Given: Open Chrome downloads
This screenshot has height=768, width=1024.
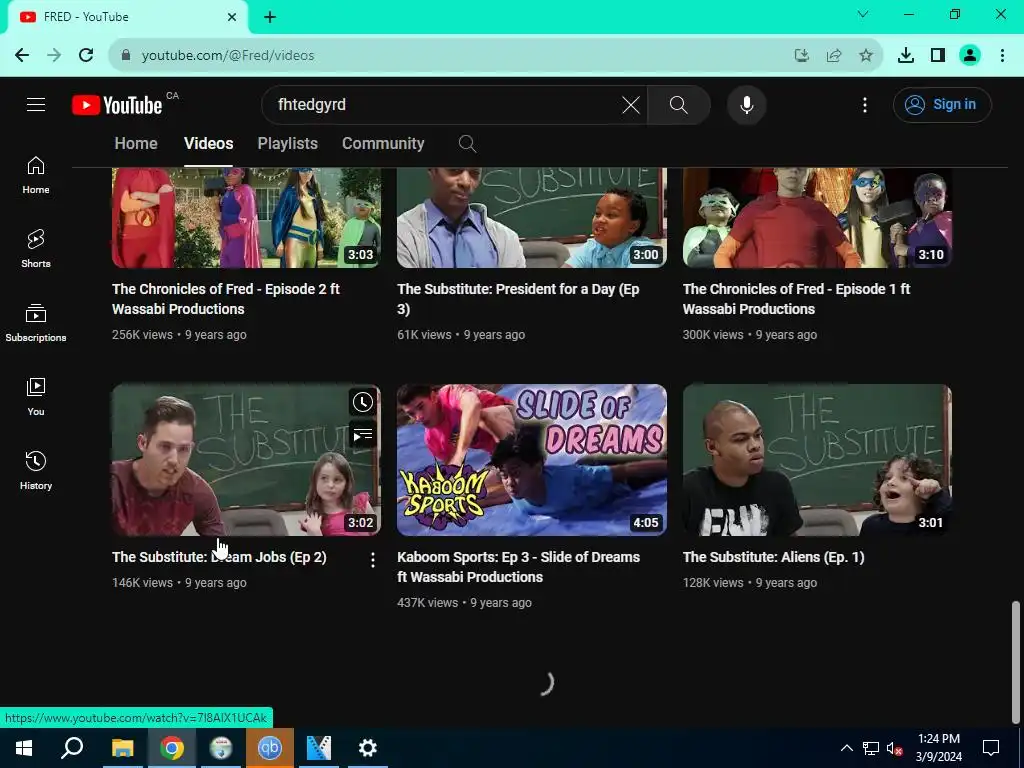Looking at the screenshot, I should (x=906, y=56).
